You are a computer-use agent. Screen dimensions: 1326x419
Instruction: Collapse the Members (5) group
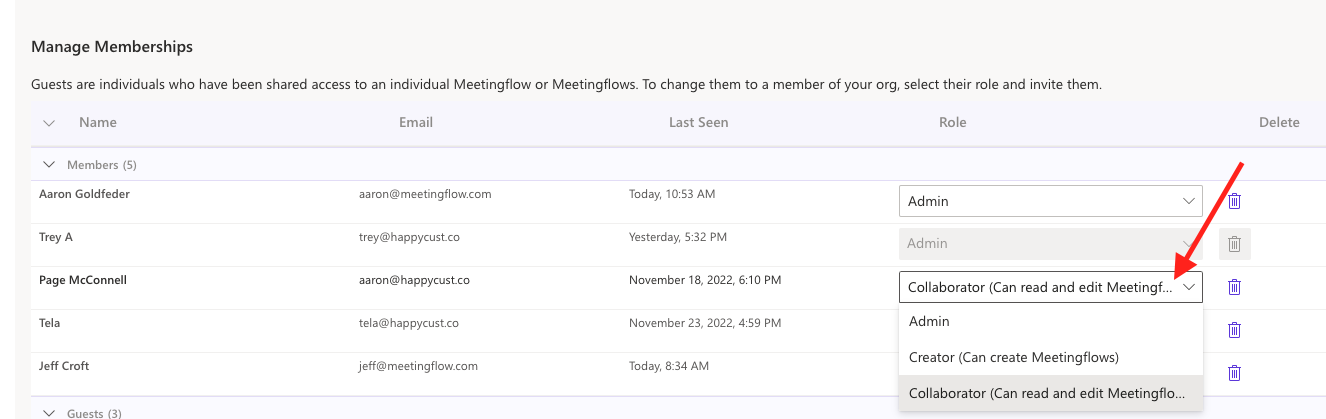[49, 164]
